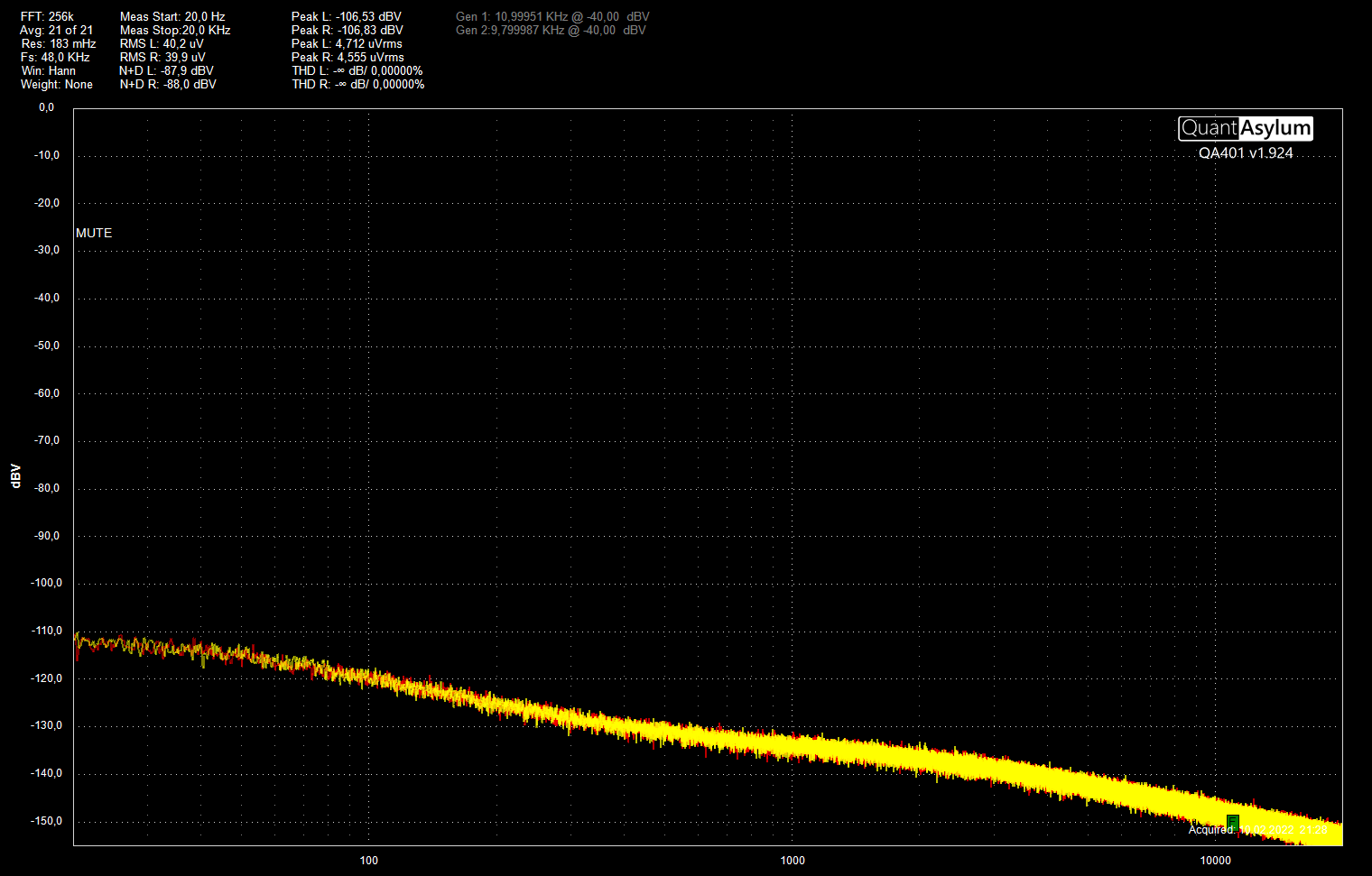1372x876 pixels.
Task: Click the Res: 183 mHz value
Action: 59,43
